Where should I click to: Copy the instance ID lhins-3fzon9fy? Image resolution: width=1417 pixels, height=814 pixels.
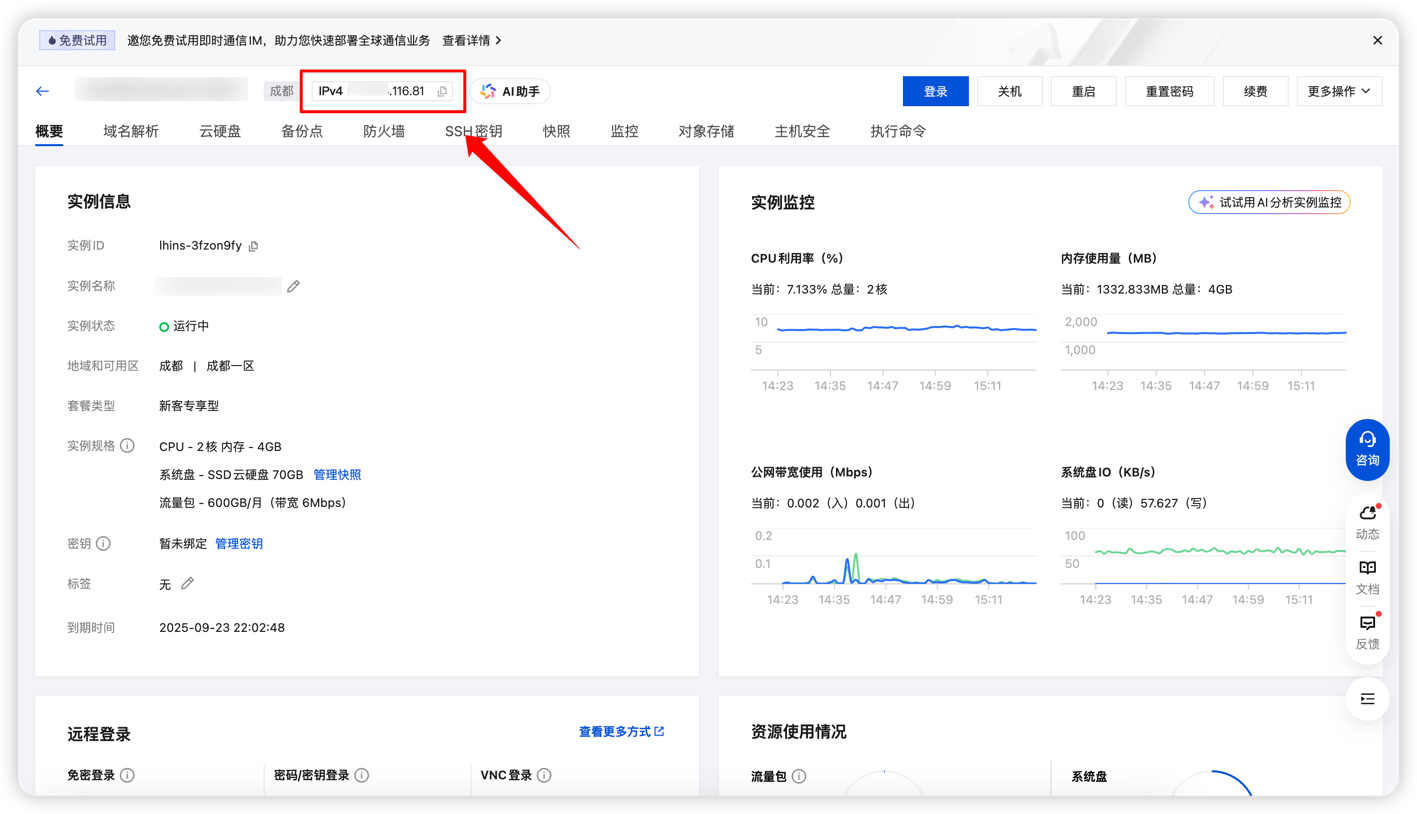point(253,246)
